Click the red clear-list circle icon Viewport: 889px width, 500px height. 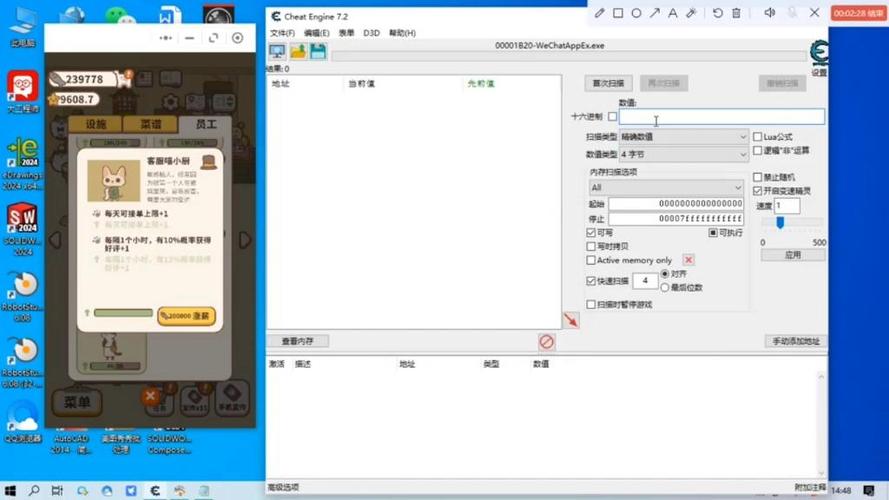point(547,342)
